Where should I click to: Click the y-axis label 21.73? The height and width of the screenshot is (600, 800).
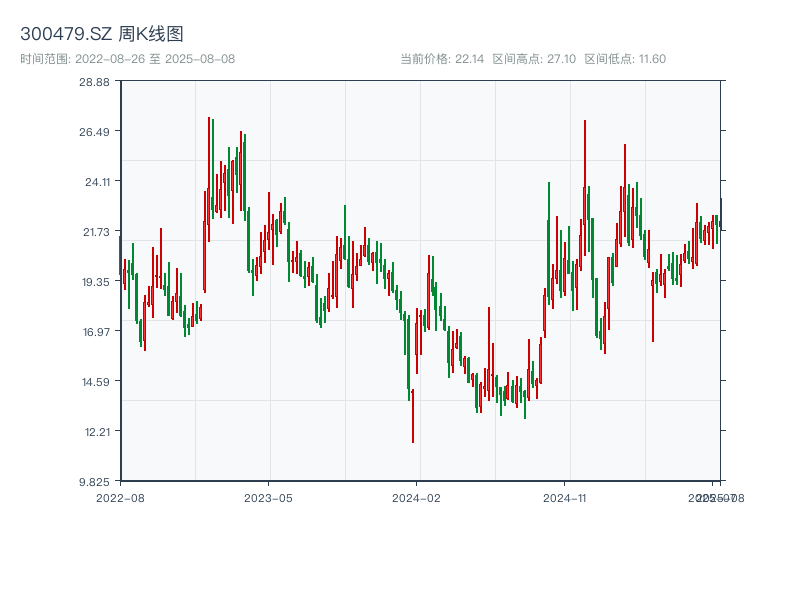(x=96, y=232)
